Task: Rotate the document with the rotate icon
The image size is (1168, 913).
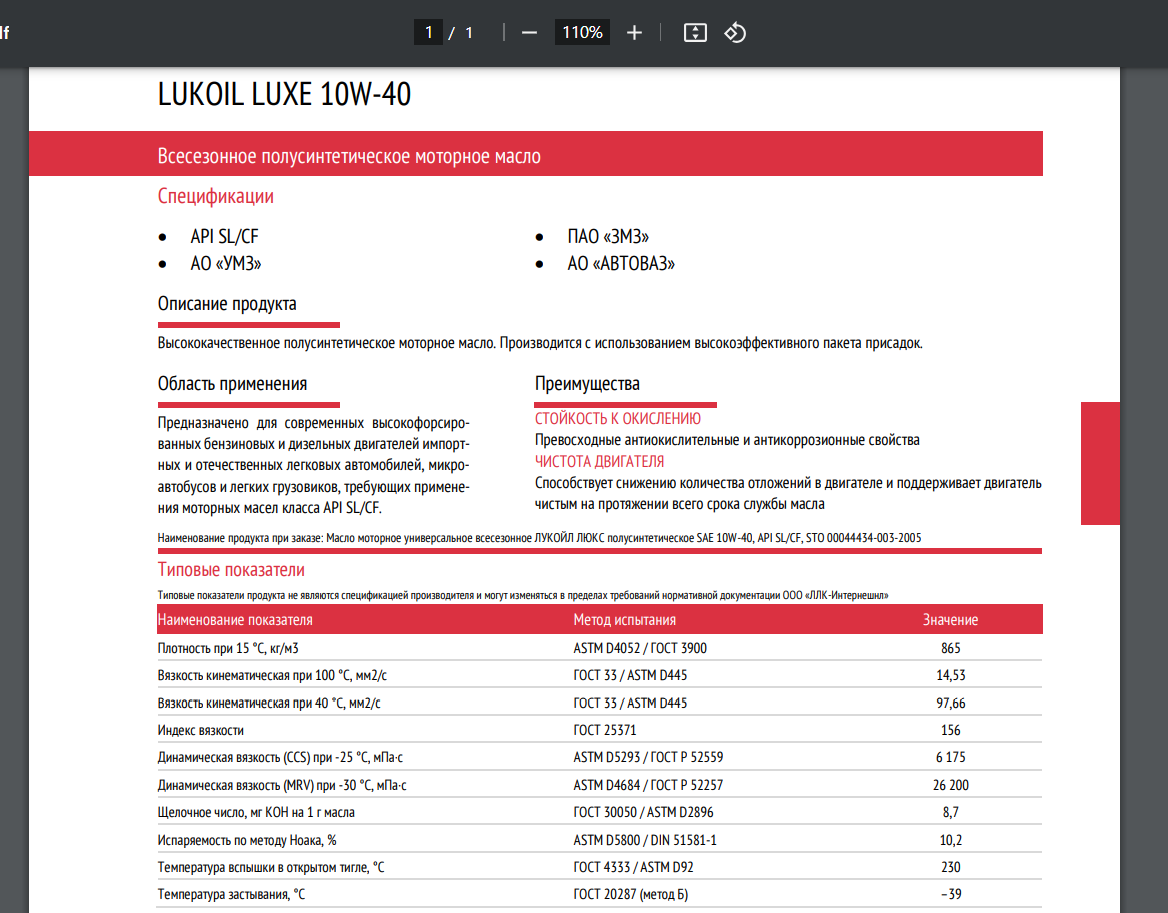Action: tap(735, 33)
